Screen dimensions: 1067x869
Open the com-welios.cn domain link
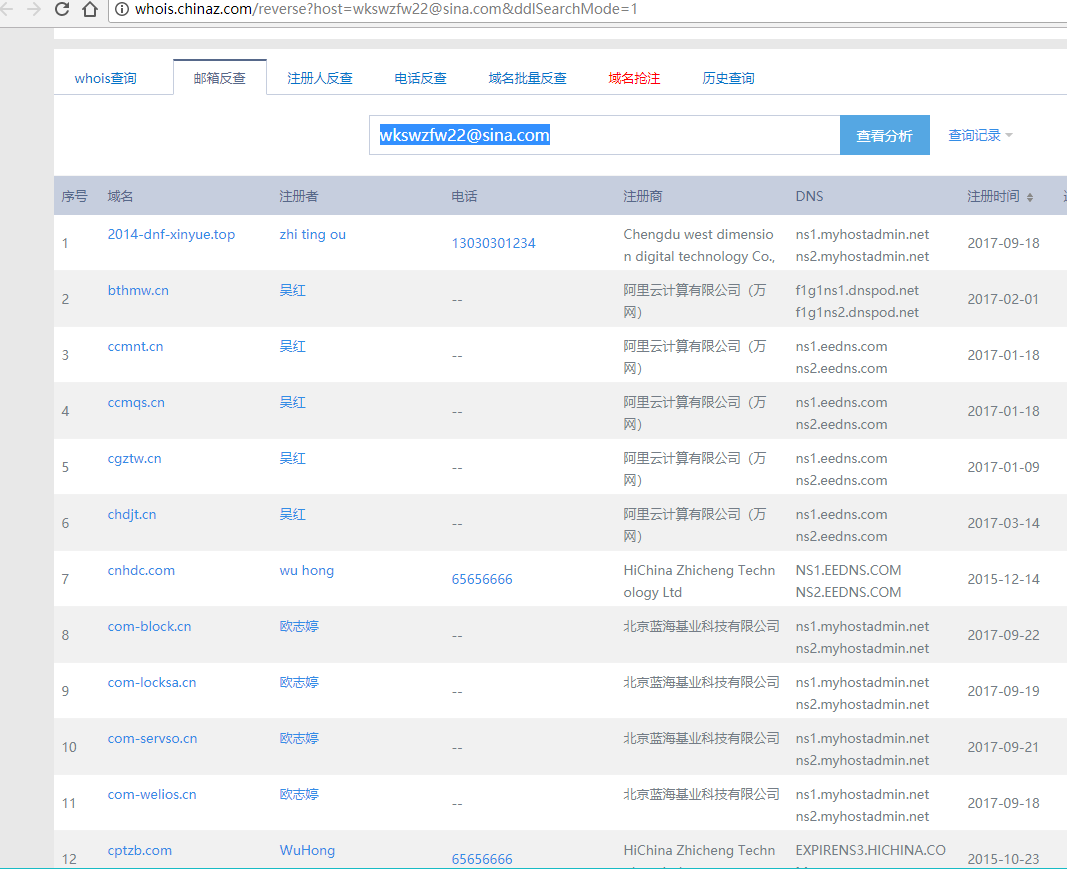tap(152, 794)
